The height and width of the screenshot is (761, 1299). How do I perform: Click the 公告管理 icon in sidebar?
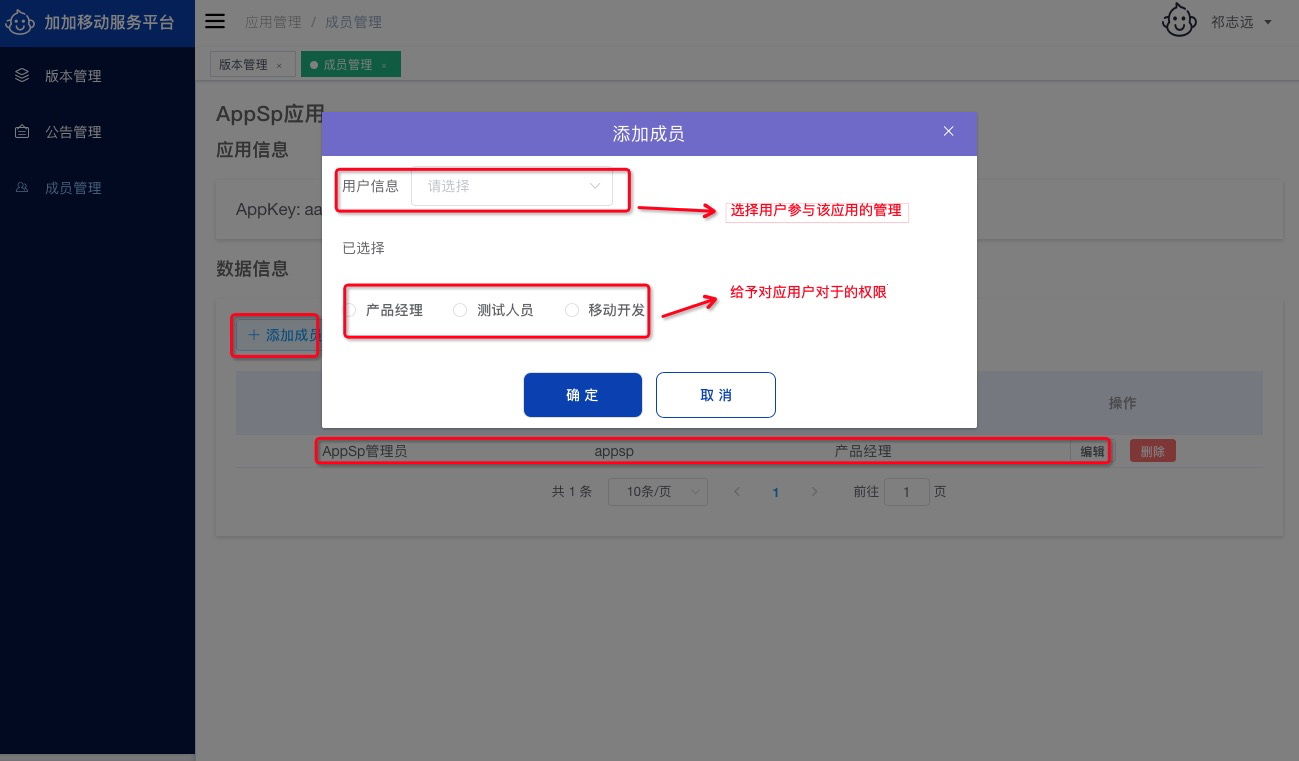point(22,132)
